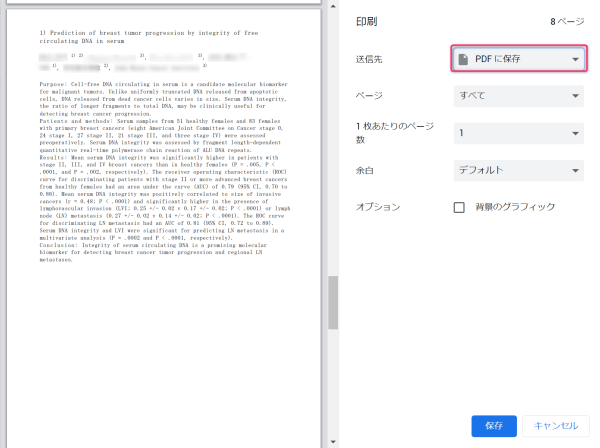
Task: Expand the 余白 dropdown showing デフォルト
Action: [x=518, y=170]
